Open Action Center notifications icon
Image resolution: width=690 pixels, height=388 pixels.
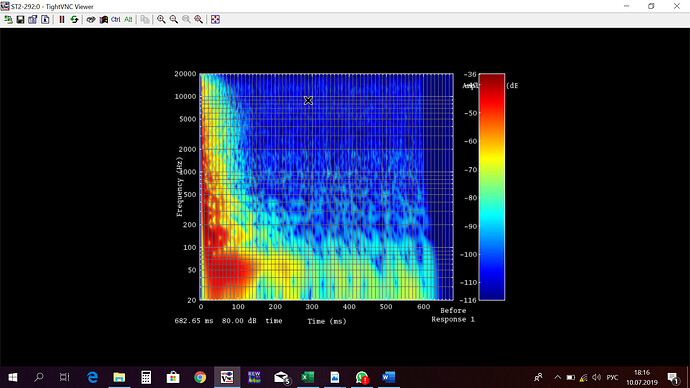(673, 377)
